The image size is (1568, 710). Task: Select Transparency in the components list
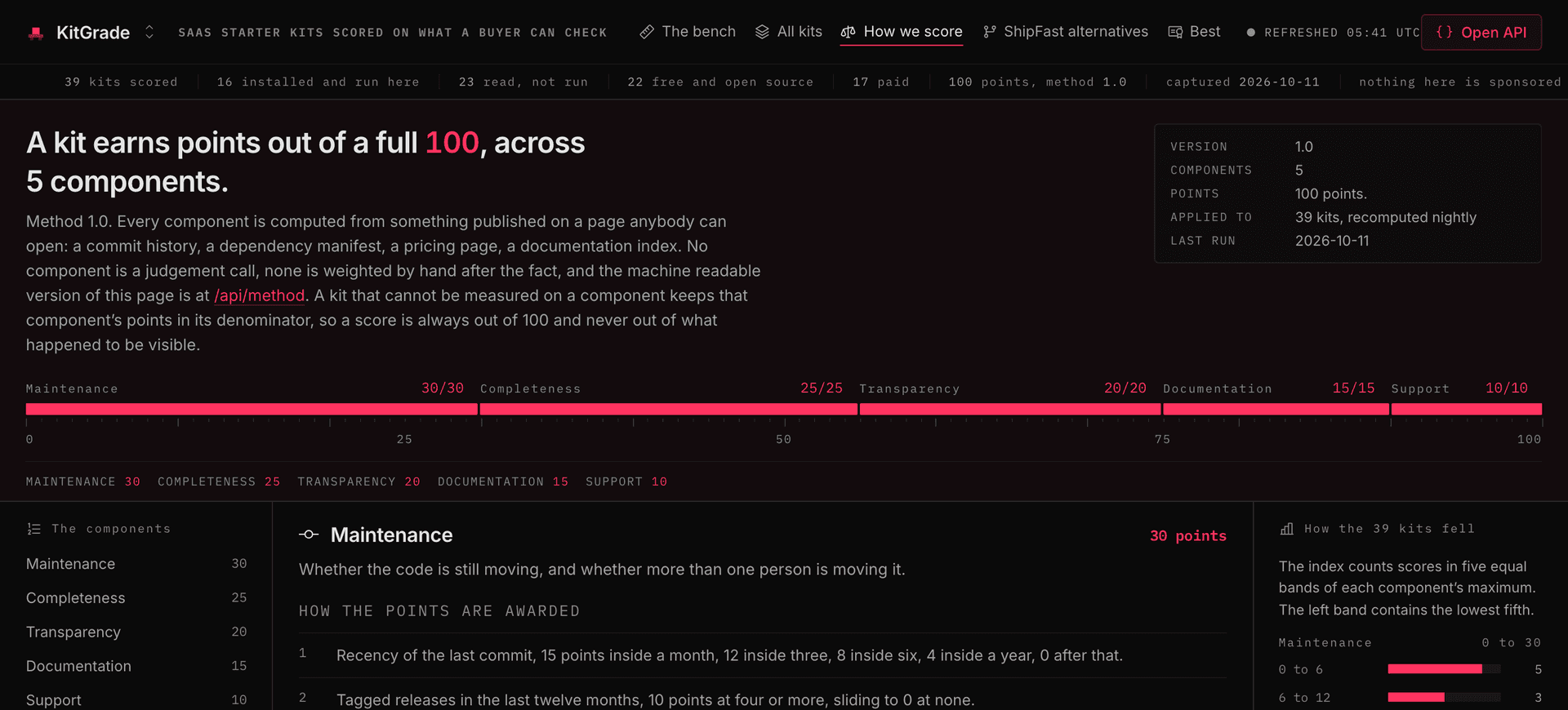coord(136,632)
